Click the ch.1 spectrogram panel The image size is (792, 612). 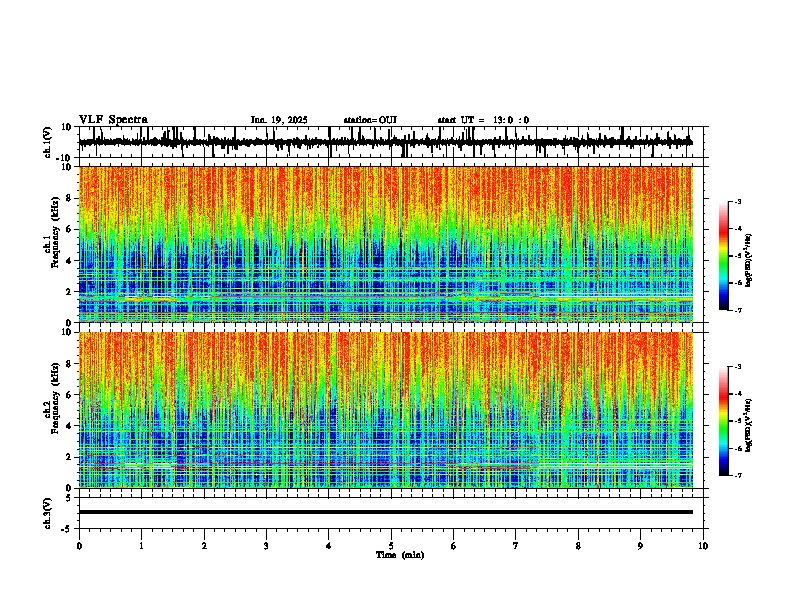tap(385, 244)
